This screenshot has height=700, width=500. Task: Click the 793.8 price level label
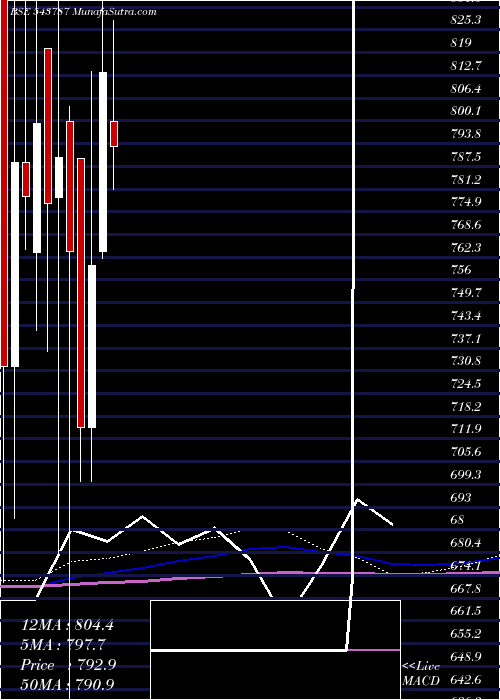pos(466,133)
